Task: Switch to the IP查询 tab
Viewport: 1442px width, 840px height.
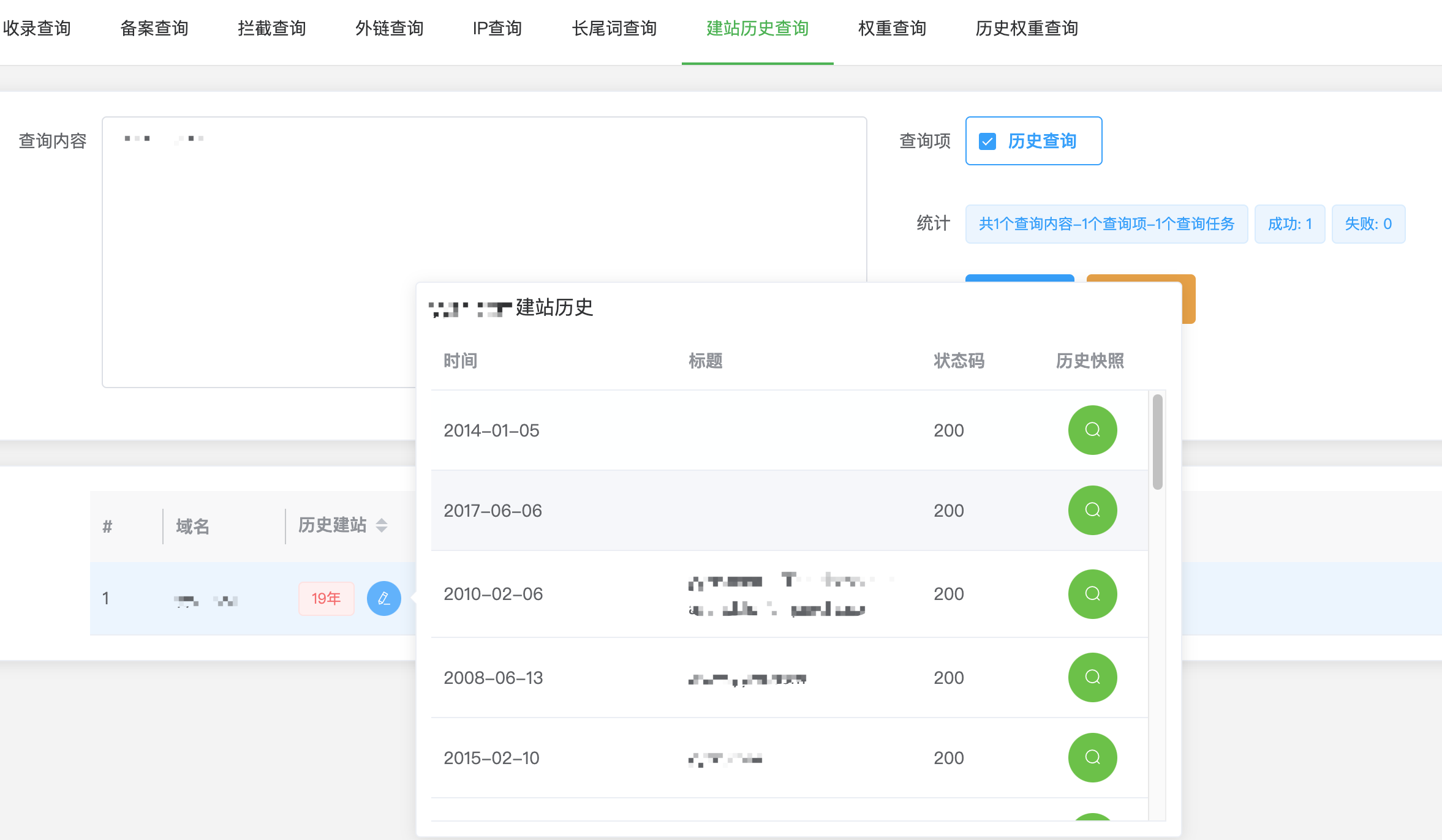Action: [x=497, y=28]
